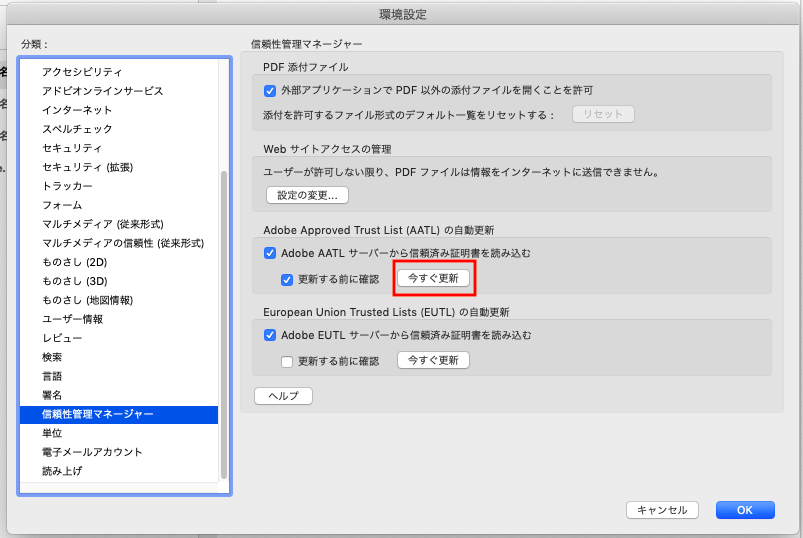Open the インターネット category

click(77, 110)
